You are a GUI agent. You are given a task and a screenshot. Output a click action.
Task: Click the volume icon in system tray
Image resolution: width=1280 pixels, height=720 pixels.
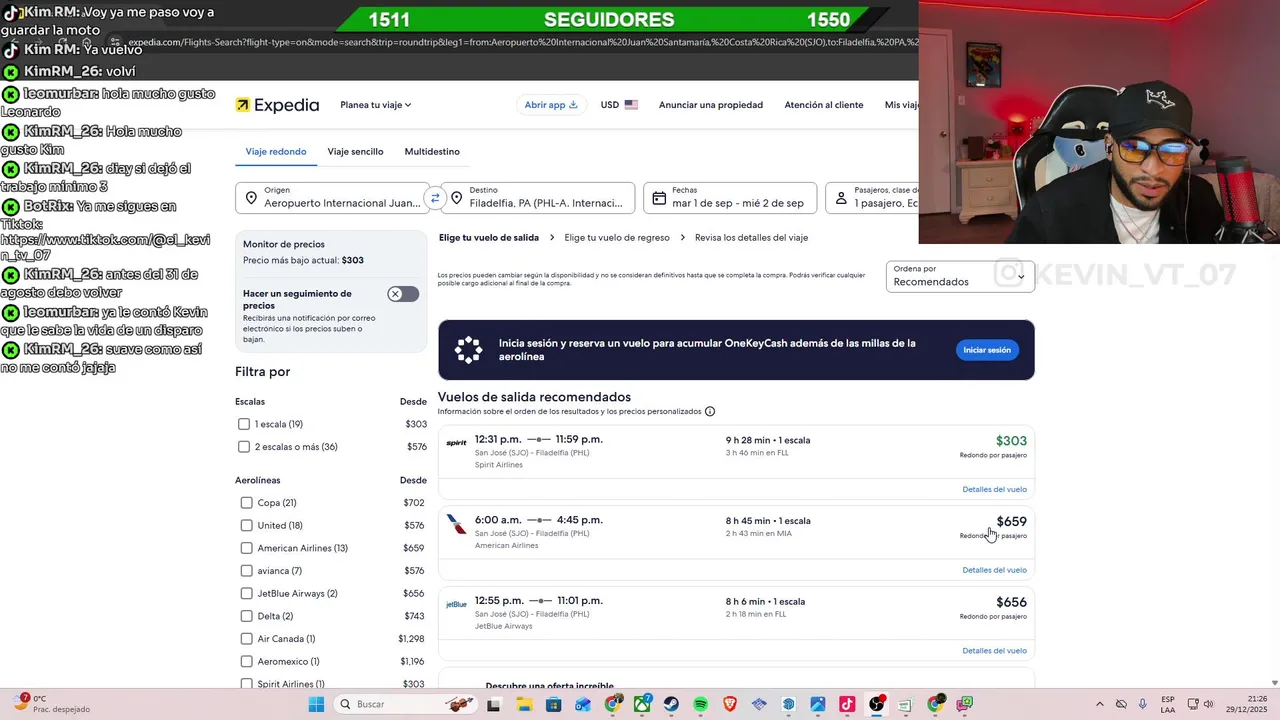pos(1208,704)
